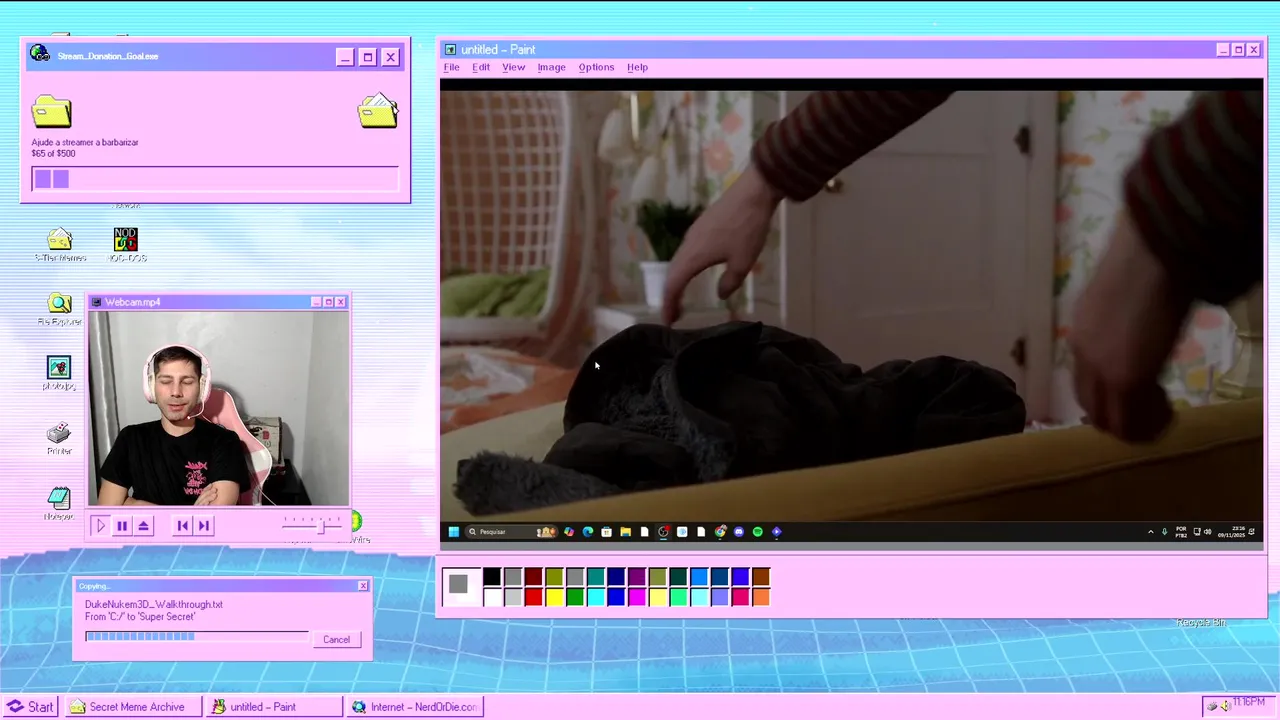1280x720 pixels.
Task: Click the yellow folder icon in Paint canvas taskbar
Action: [625, 532]
